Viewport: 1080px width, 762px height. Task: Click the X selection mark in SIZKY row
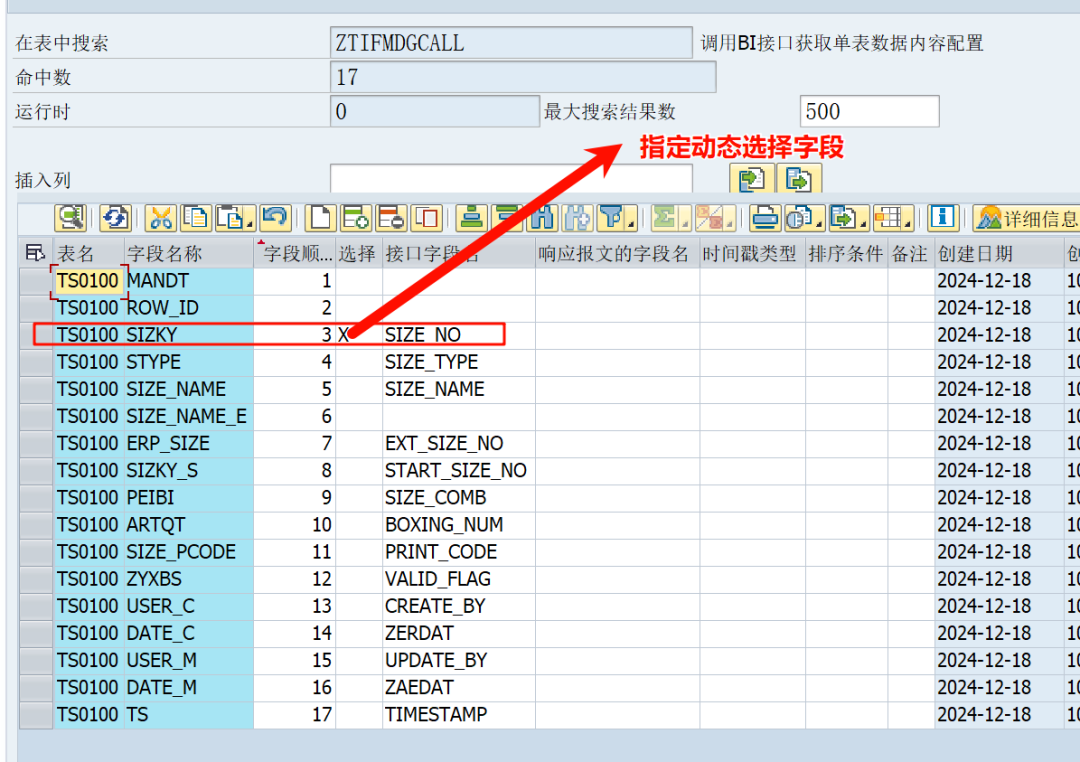[344, 335]
